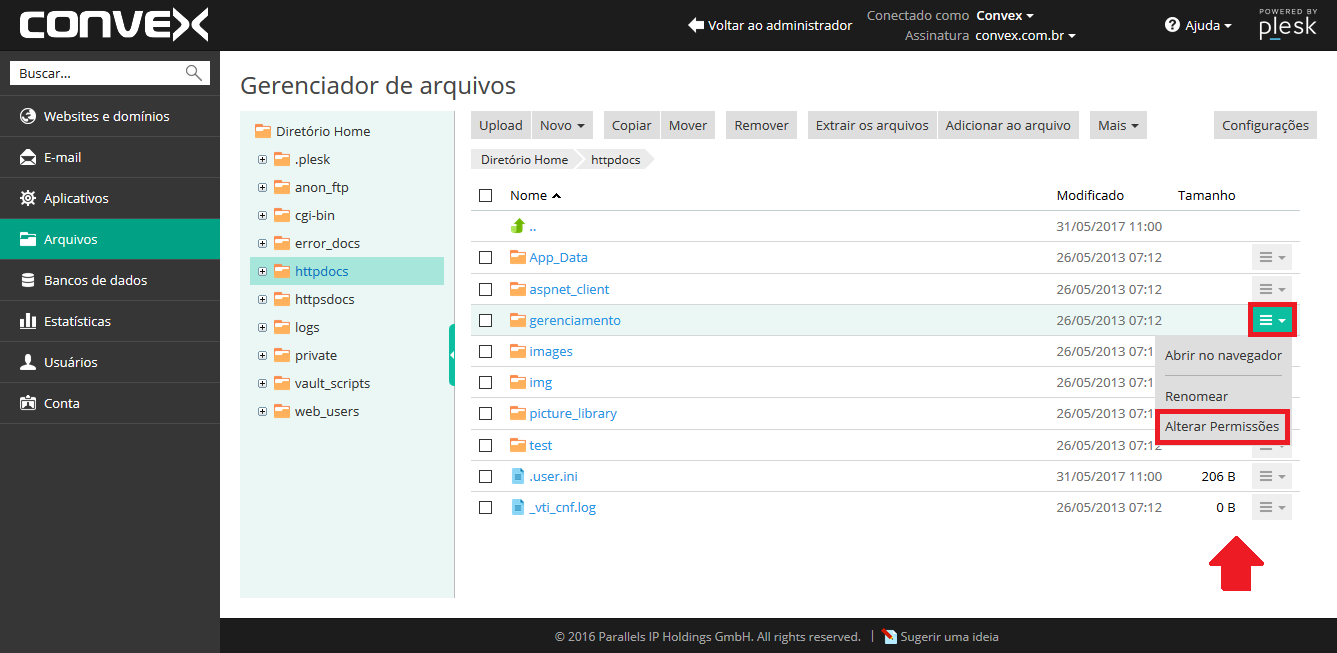This screenshot has height=653, width=1337.
Task: Click the Mover button
Action: click(688, 125)
